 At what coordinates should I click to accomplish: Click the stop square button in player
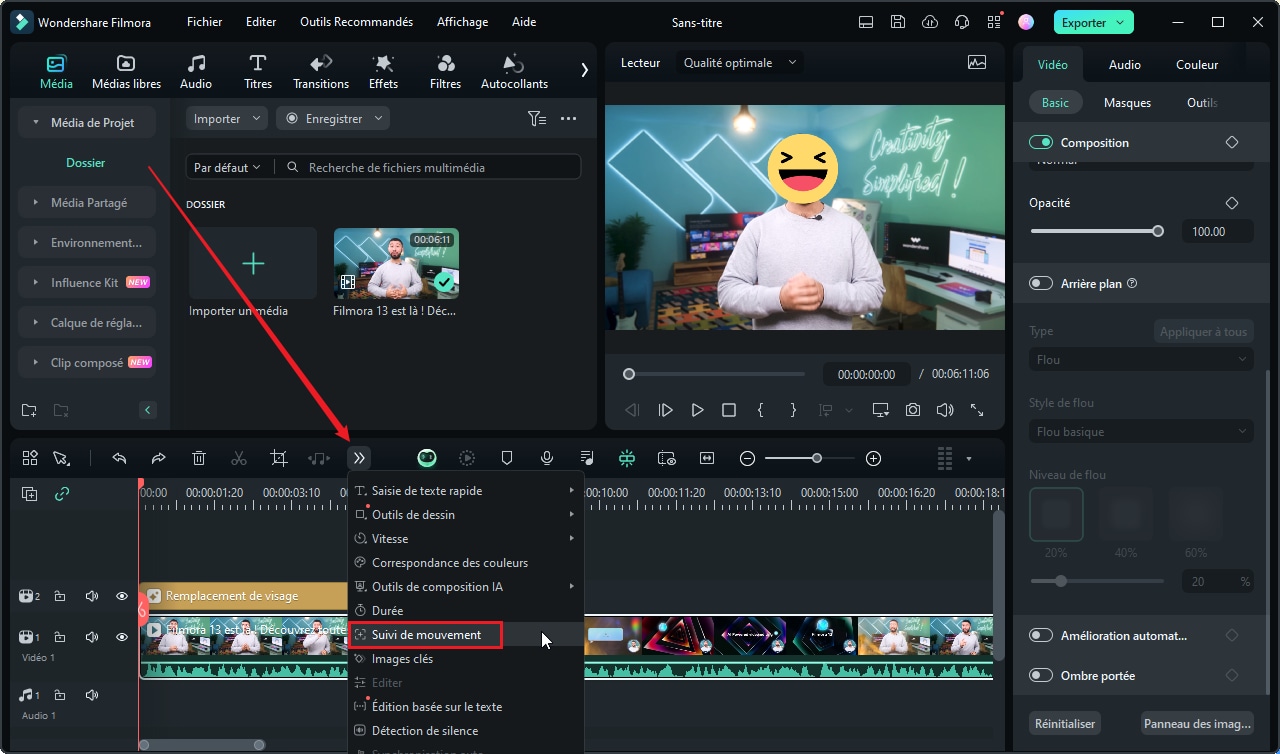(729, 410)
